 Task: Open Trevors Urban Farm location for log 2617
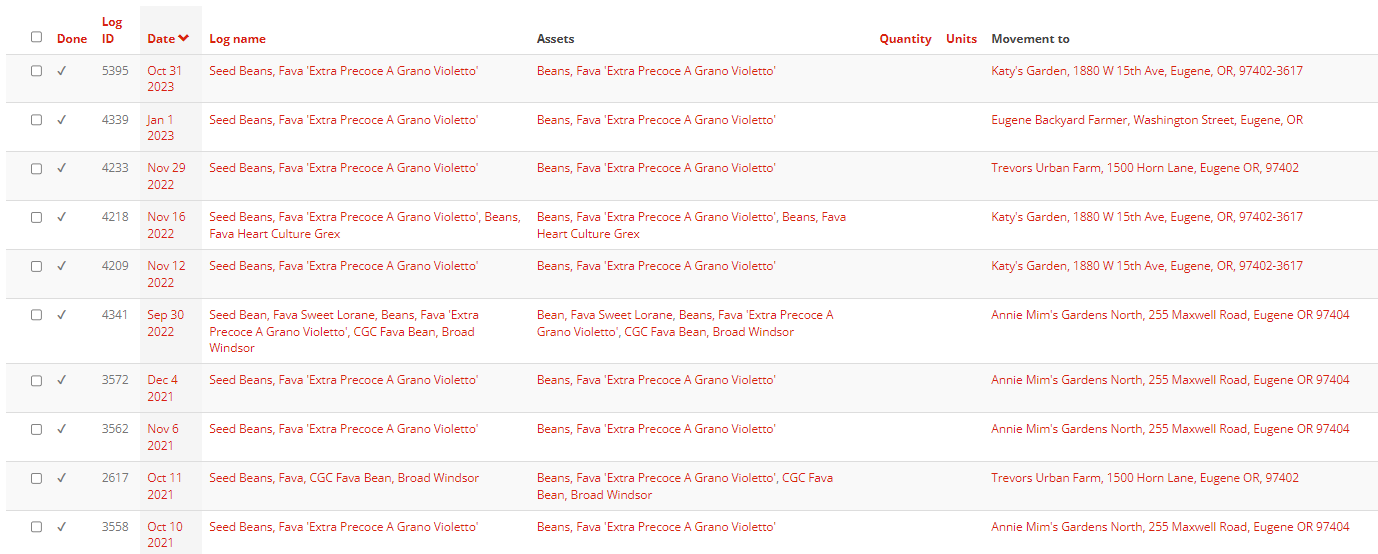[x=1145, y=478]
